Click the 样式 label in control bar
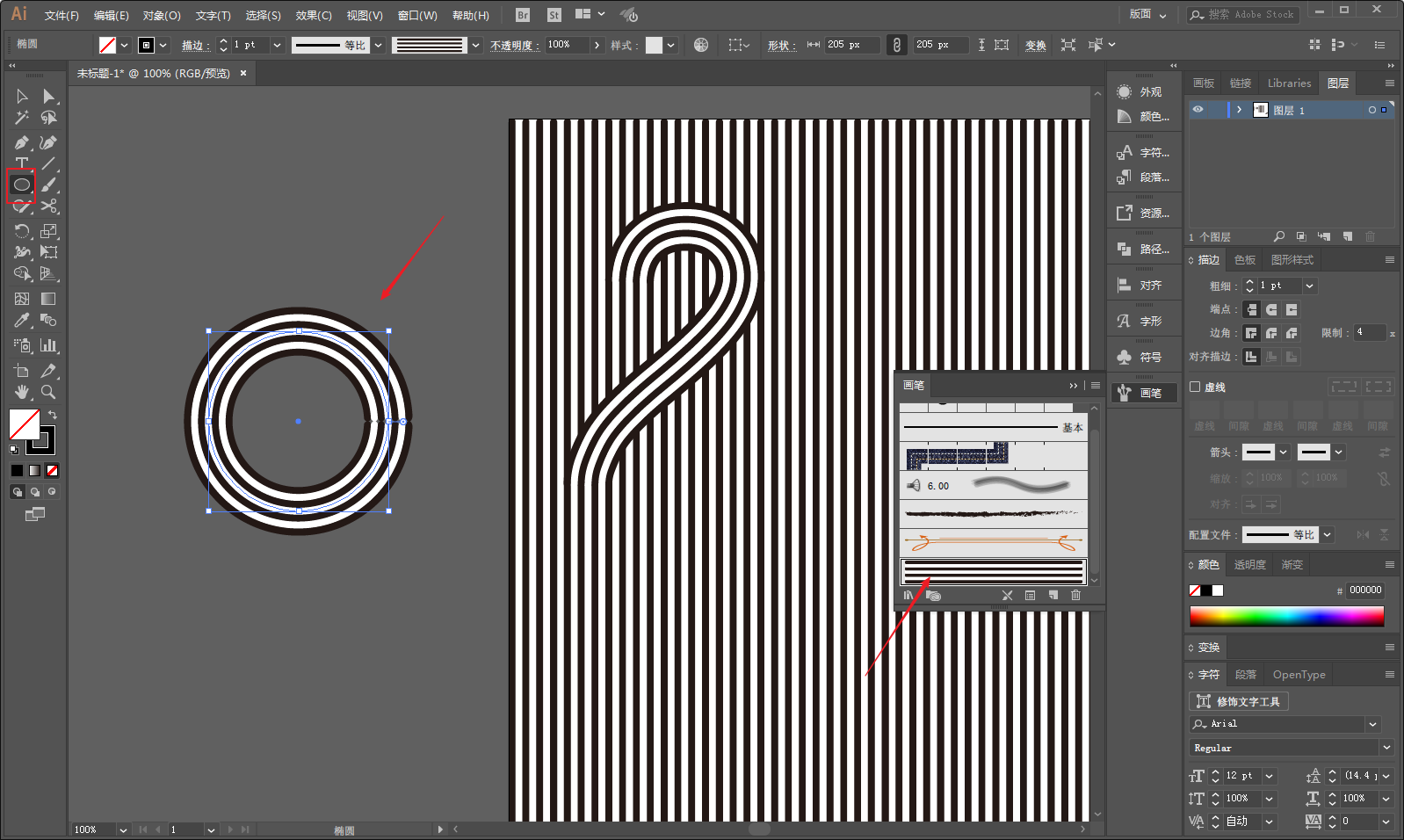The height and width of the screenshot is (840, 1404). (623, 45)
